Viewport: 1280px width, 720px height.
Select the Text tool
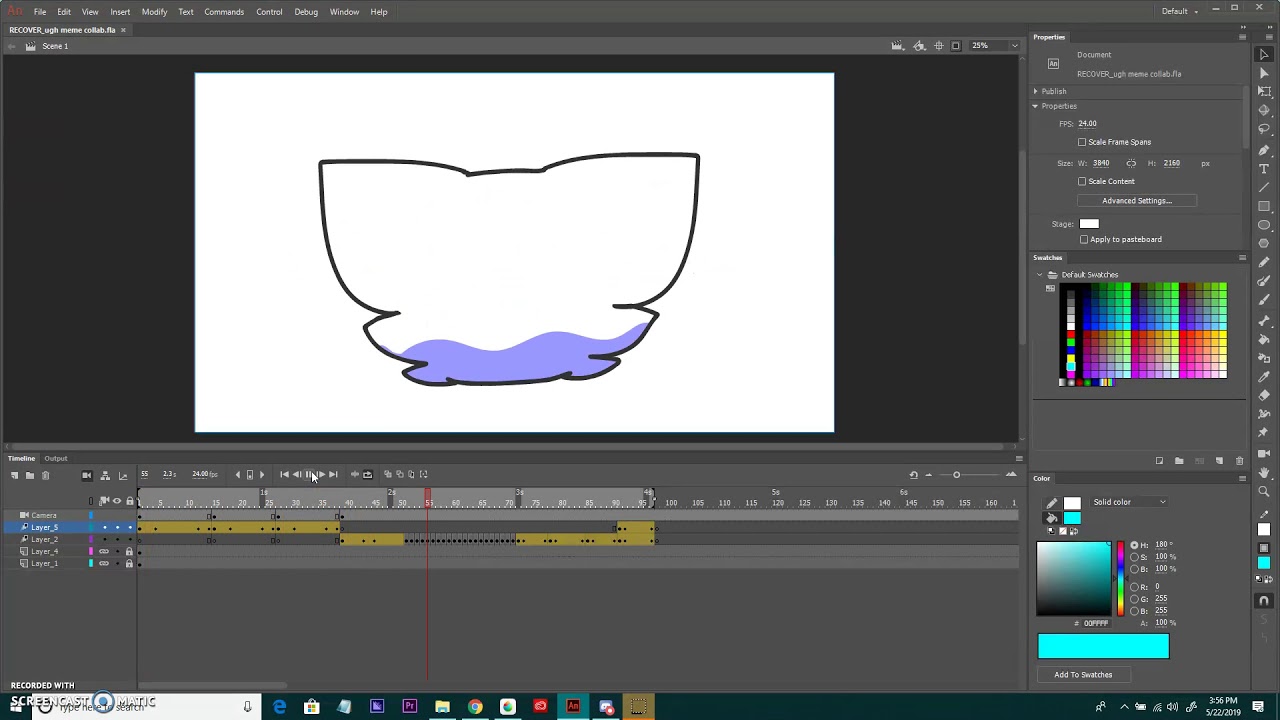tap(1264, 169)
